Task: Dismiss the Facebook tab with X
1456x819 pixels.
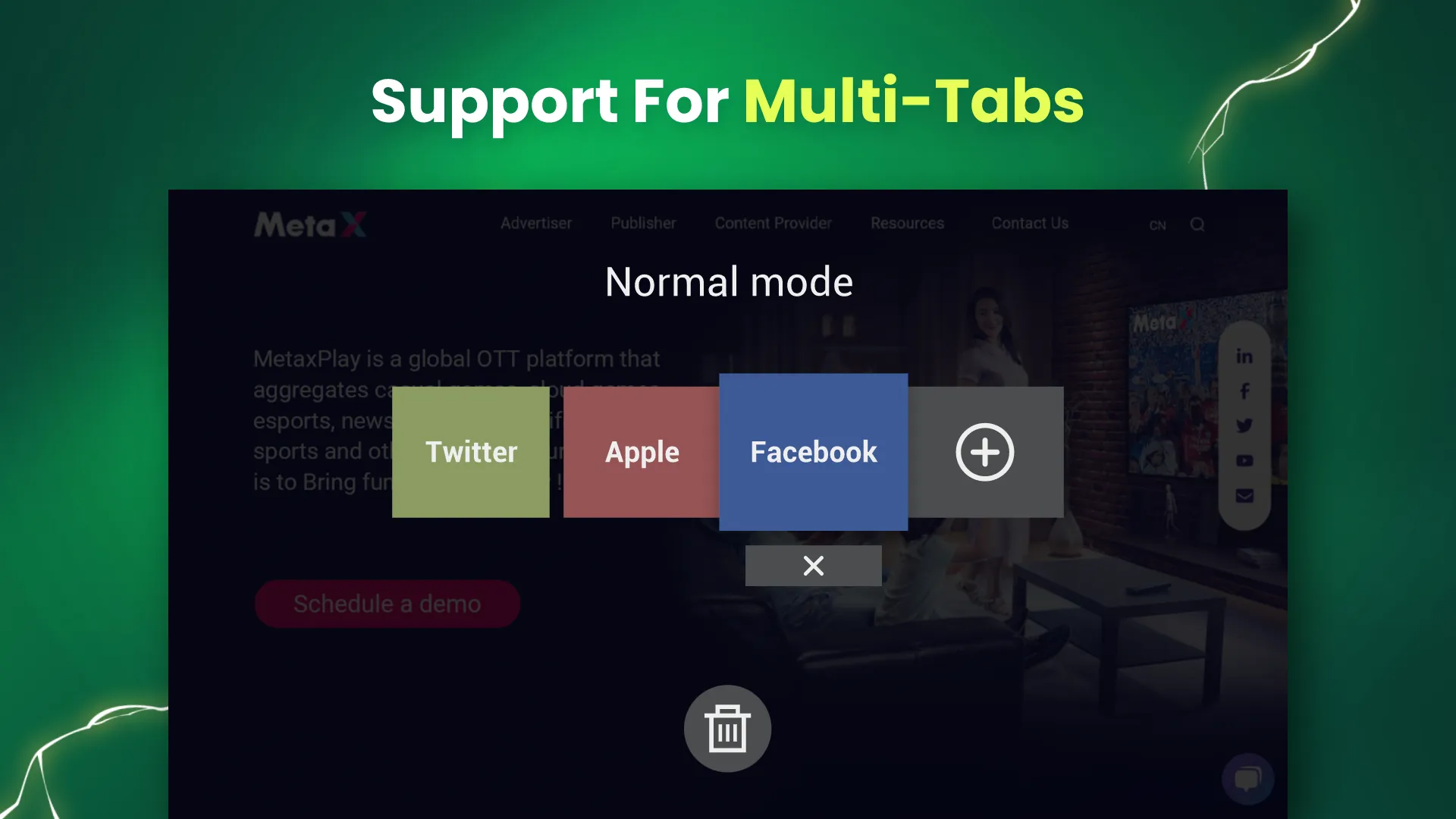Action: [814, 566]
